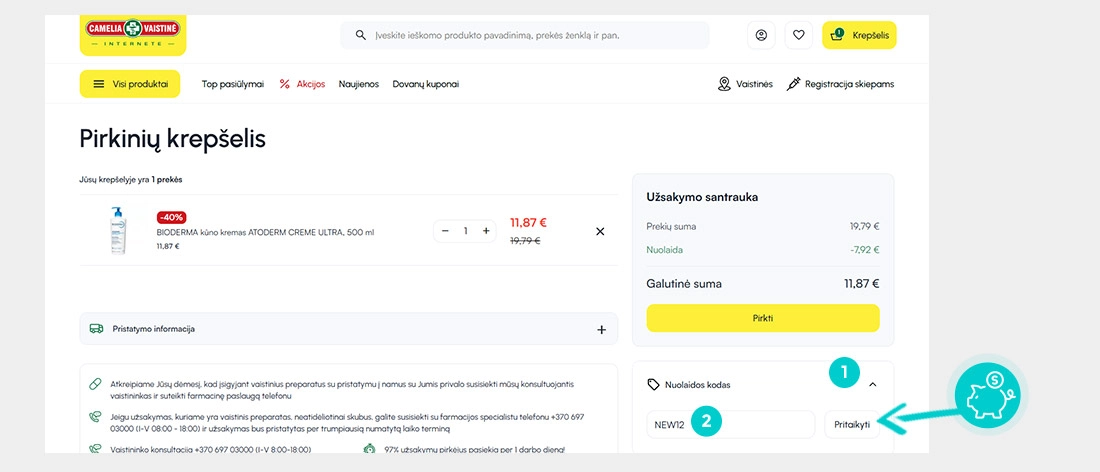Click the delivery truck icon
Image resolution: width=1100 pixels, height=472 pixels.
tap(97, 328)
